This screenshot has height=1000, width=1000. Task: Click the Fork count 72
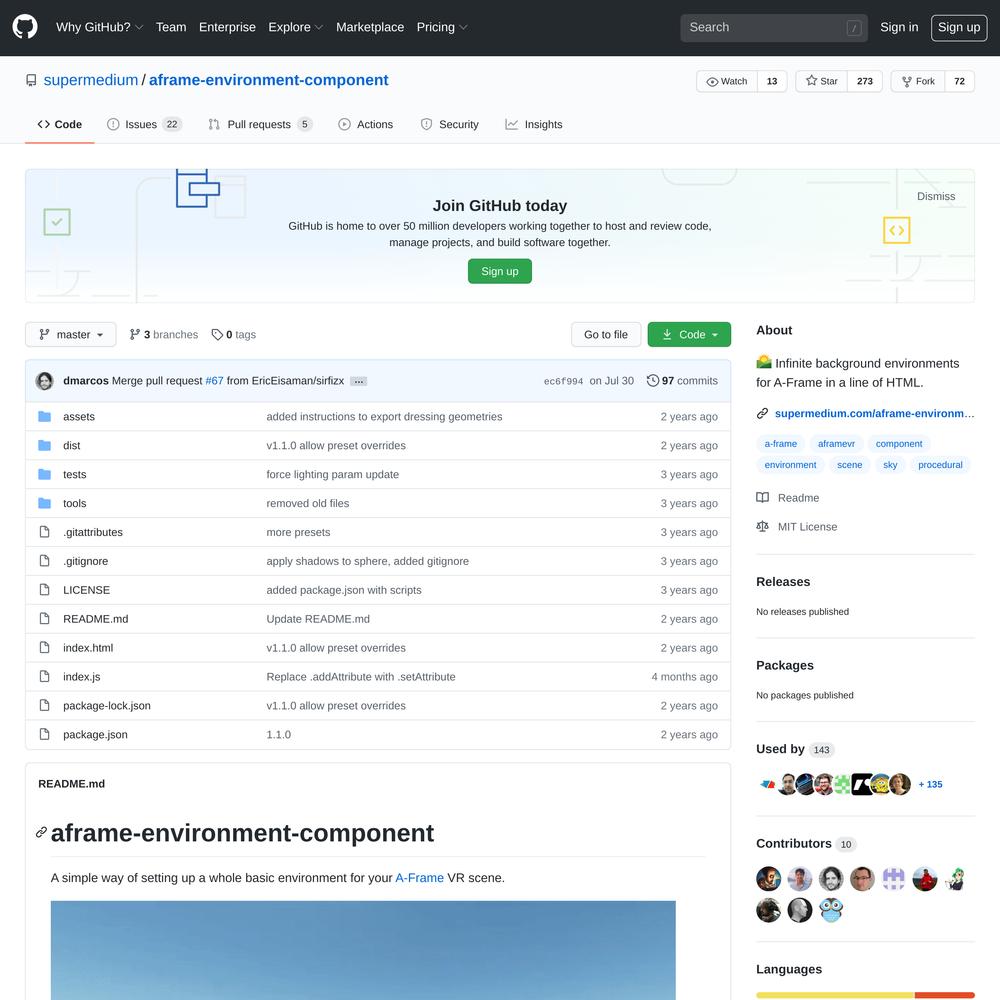tap(959, 81)
